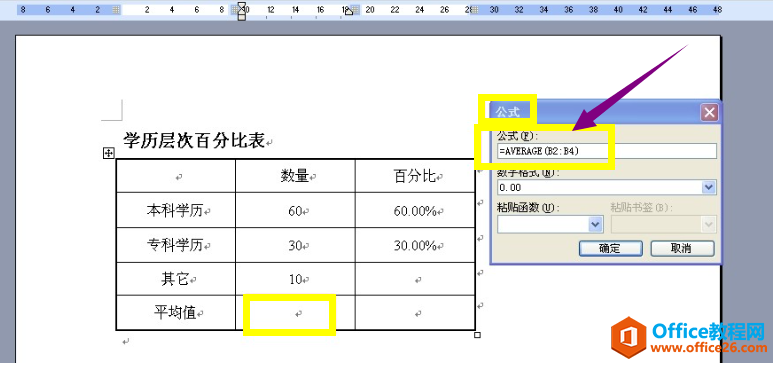Click the 确定 button
The width and height of the screenshot is (774, 365).
click(x=610, y=248)
